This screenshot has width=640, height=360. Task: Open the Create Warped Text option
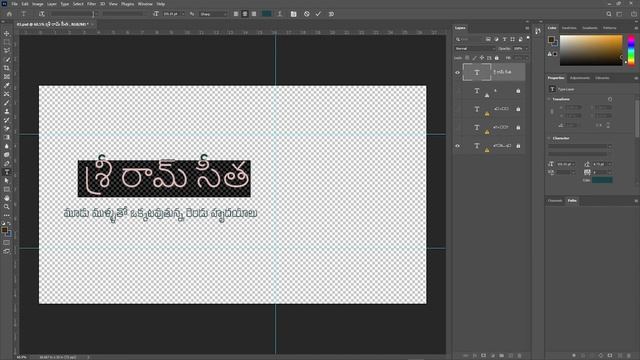[x=280, y=14]
